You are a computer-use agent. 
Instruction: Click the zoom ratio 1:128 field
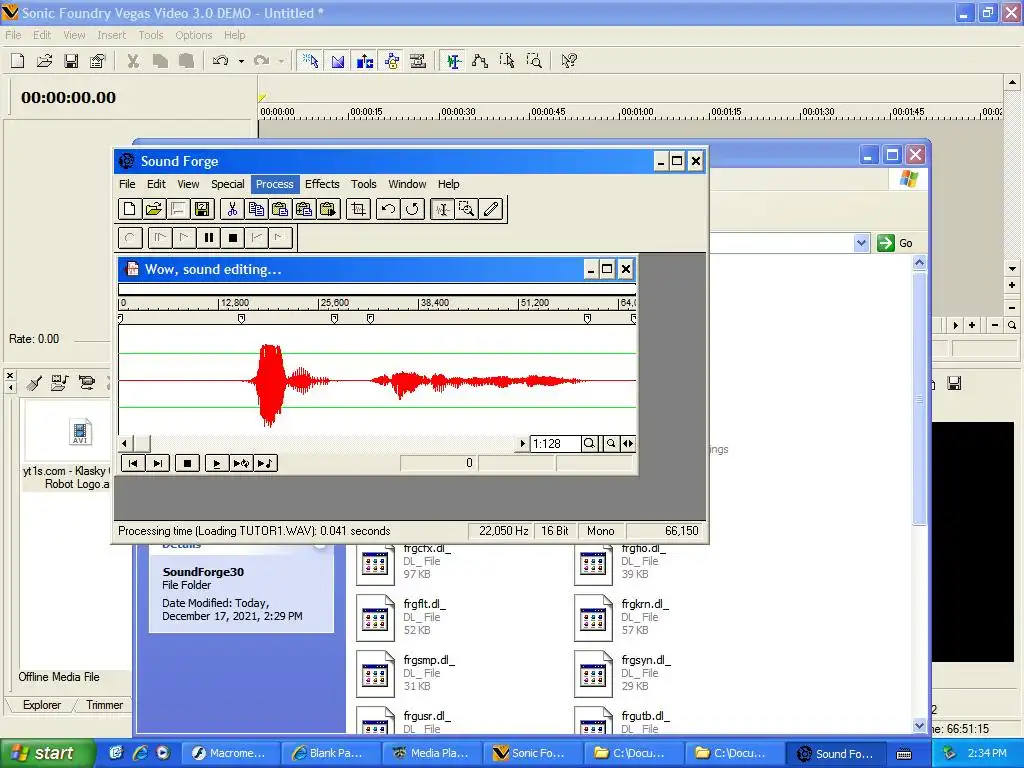coord(554,443)
